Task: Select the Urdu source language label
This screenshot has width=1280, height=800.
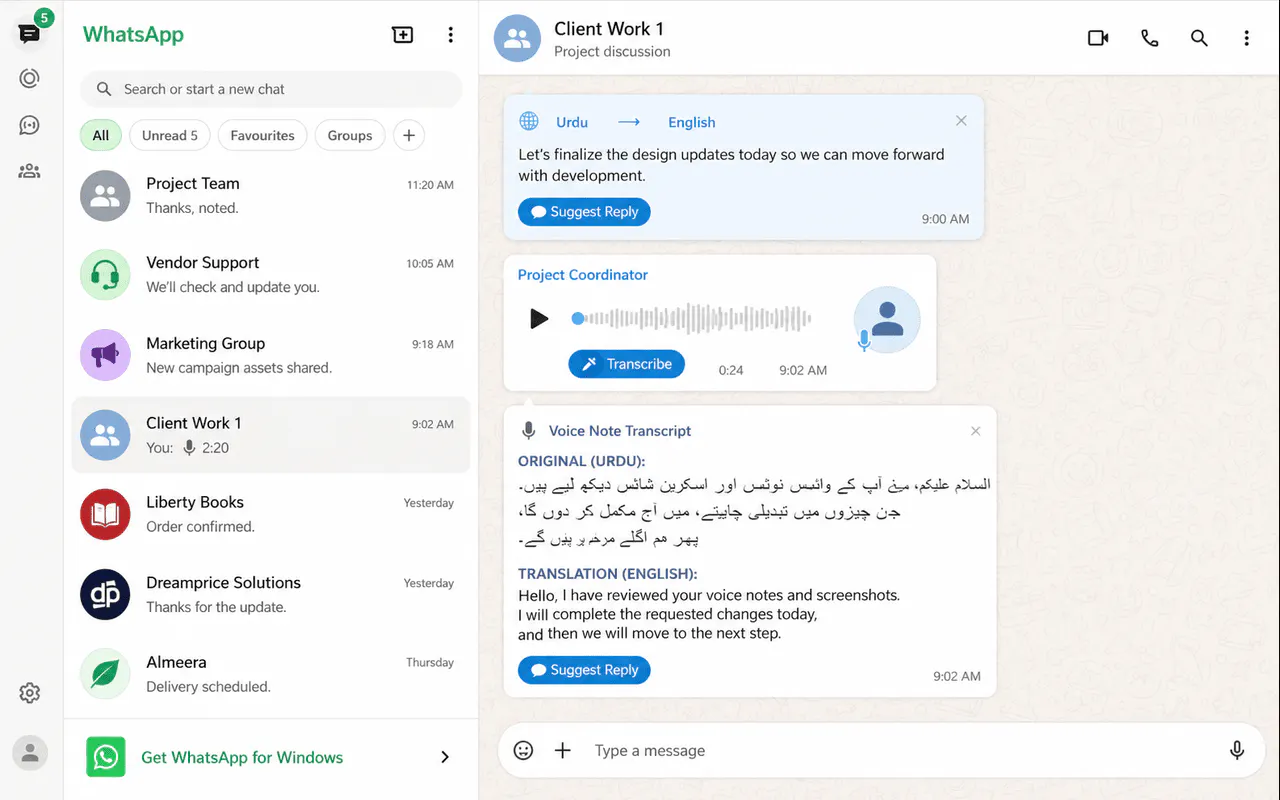Action: click(572, 122)
